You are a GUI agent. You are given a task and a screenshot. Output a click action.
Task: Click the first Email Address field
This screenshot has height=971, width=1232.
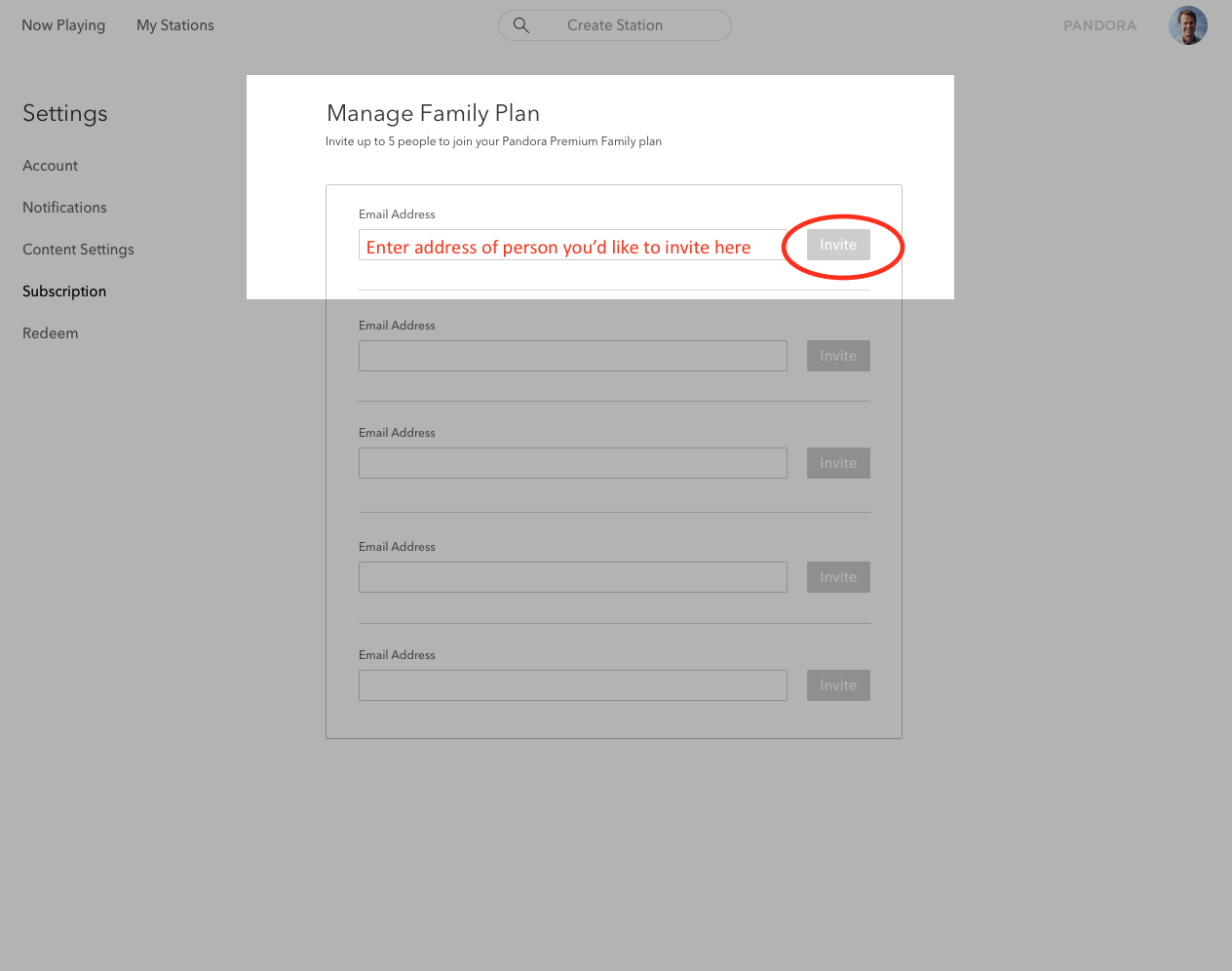point(572,246)
